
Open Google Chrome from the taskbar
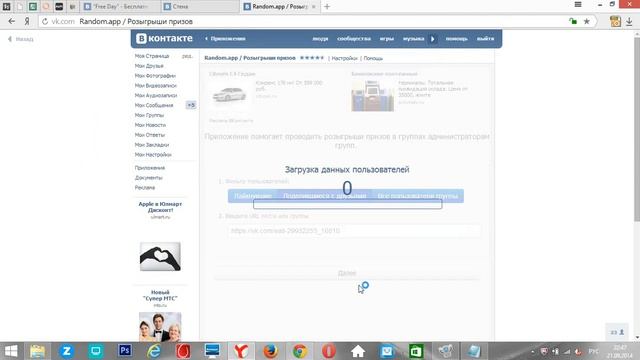click(300, 351)
